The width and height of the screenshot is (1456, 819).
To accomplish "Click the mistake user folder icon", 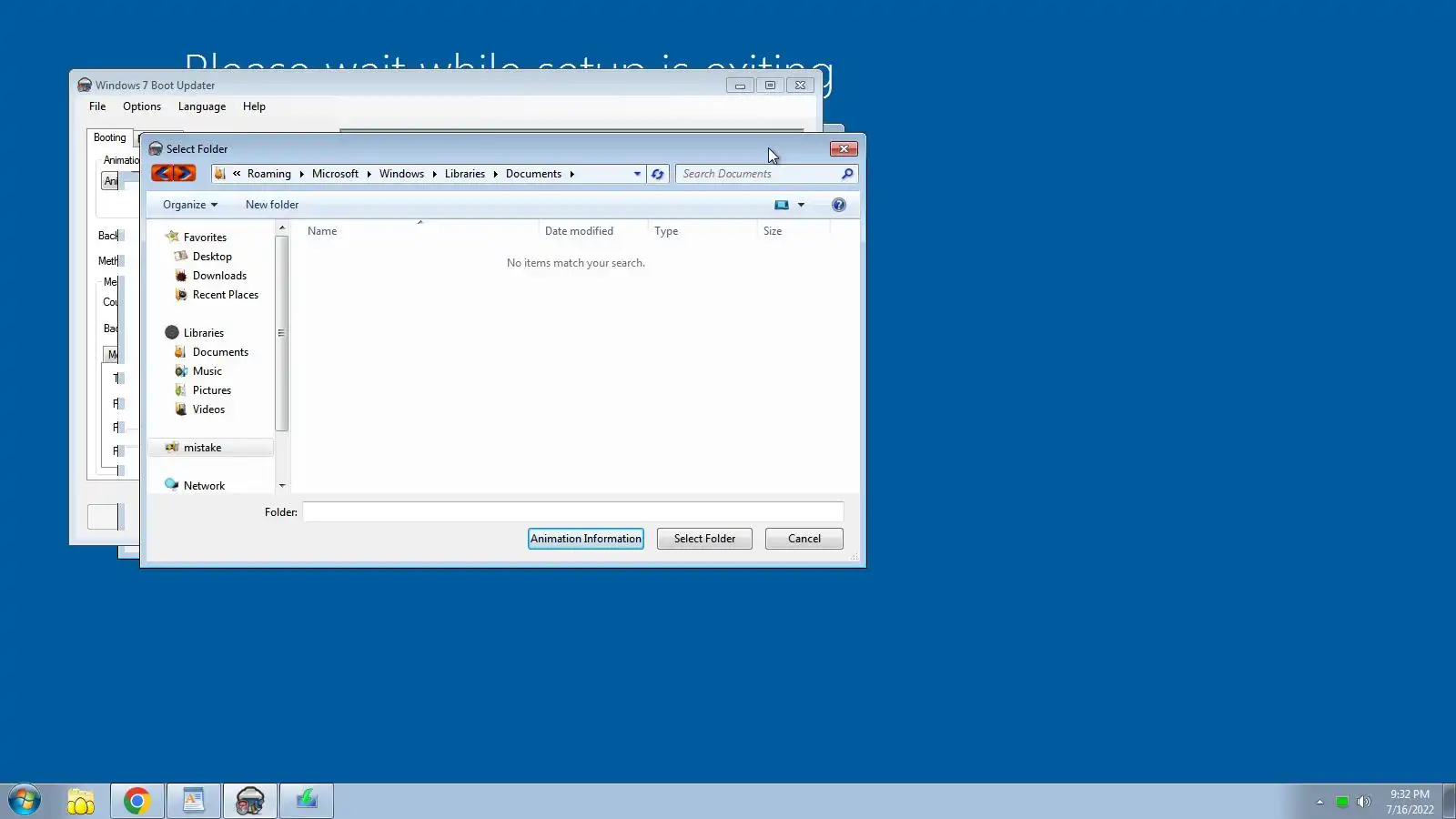I will [172, 448].
